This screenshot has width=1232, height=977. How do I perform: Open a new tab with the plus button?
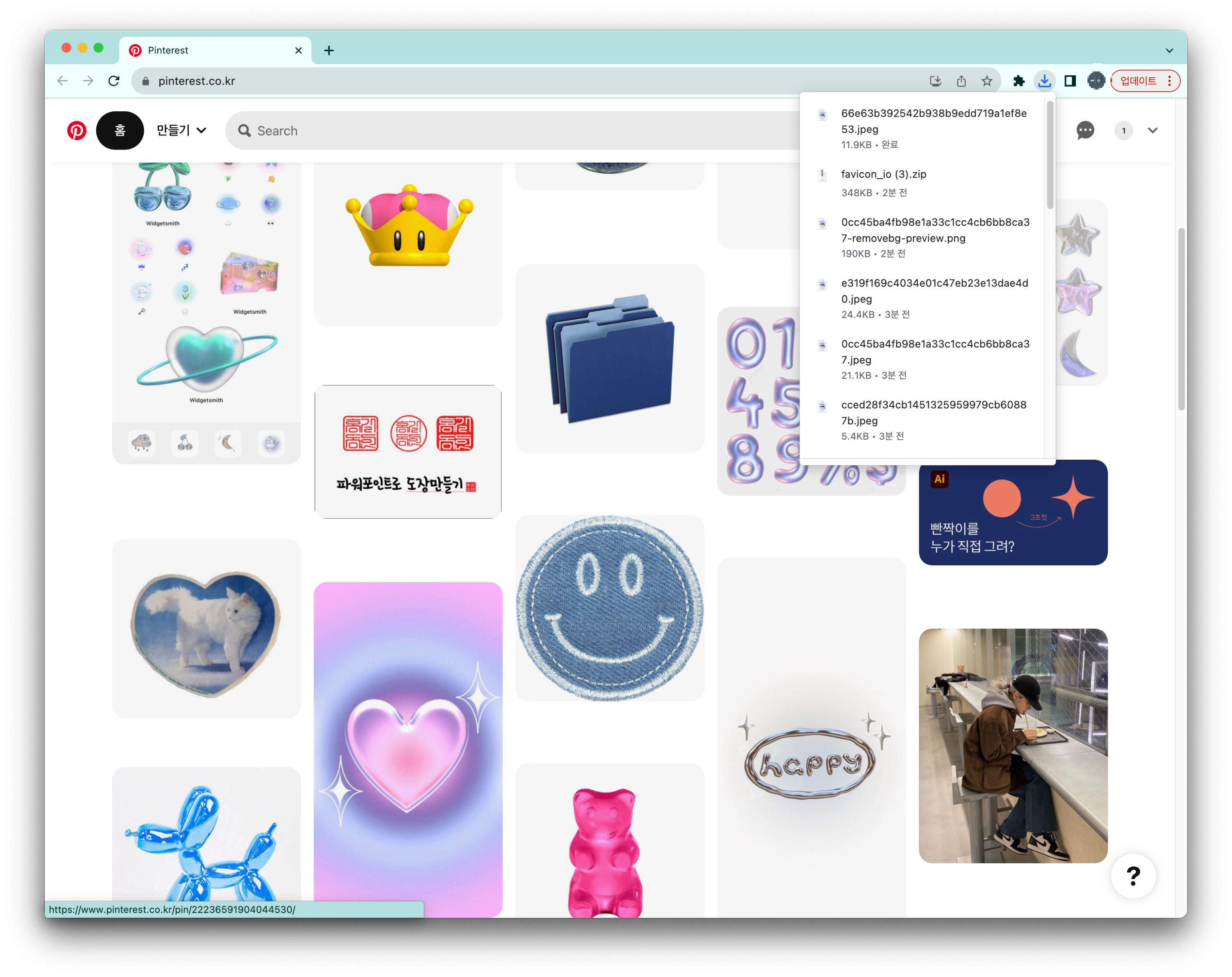(329, 50)
